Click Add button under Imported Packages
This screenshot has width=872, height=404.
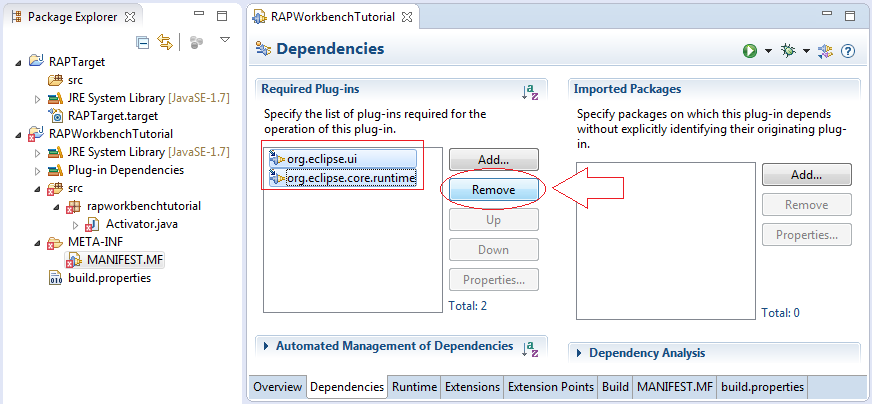[x=806, y=175]
